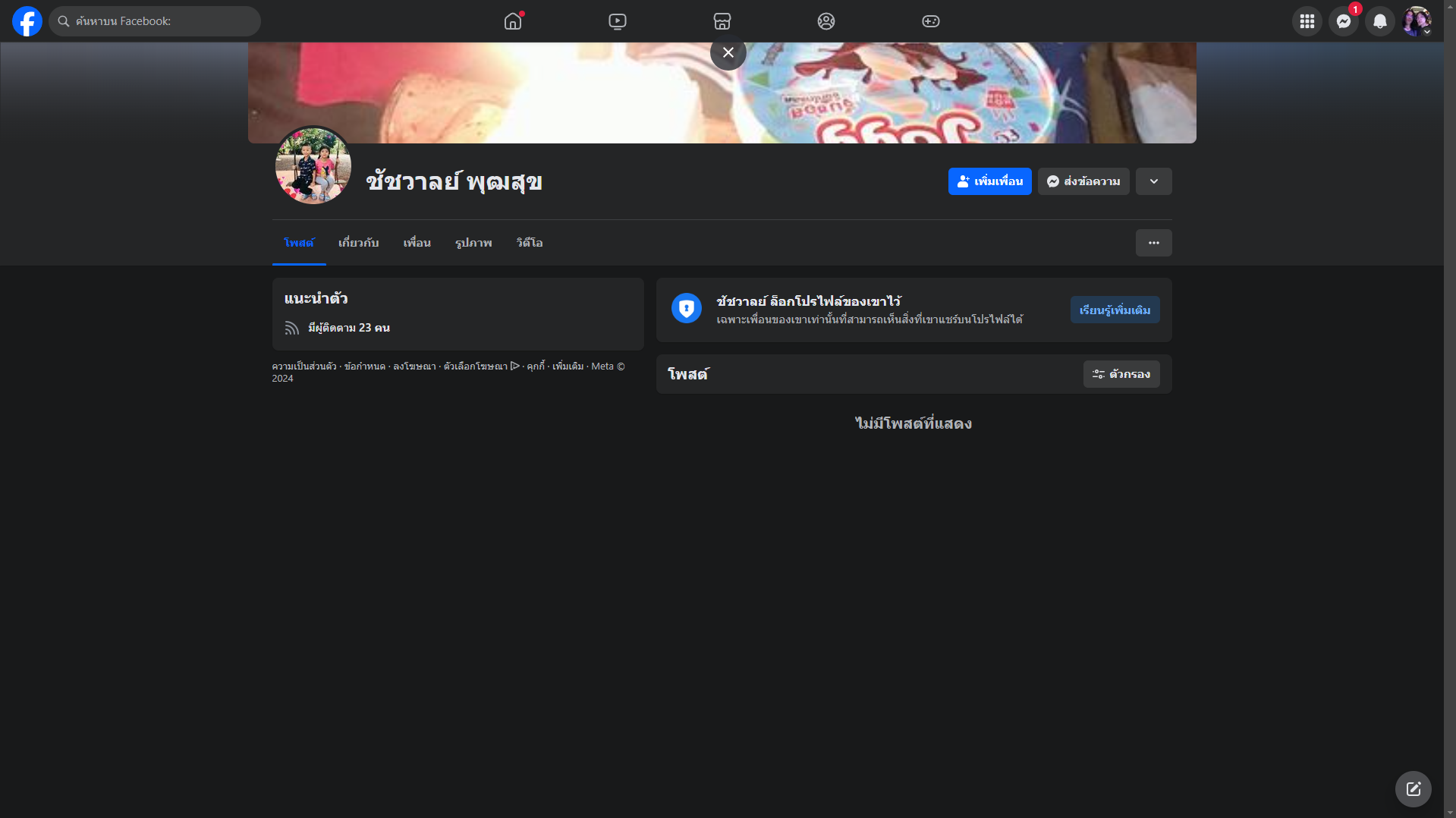1456x818 pixels.
Task: Expand เพิ่มเติม more footer link
Action: 568,367
